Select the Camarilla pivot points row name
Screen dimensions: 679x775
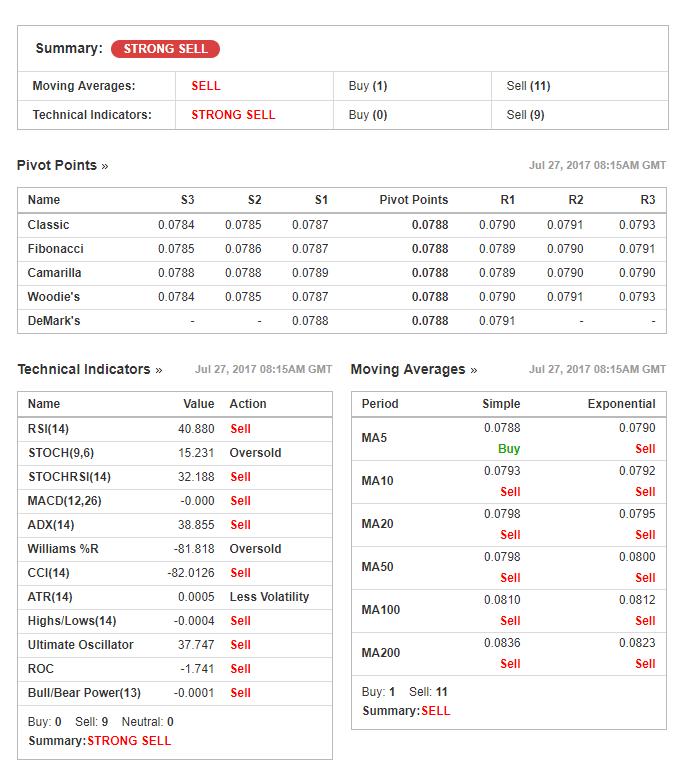pos(55,273)
